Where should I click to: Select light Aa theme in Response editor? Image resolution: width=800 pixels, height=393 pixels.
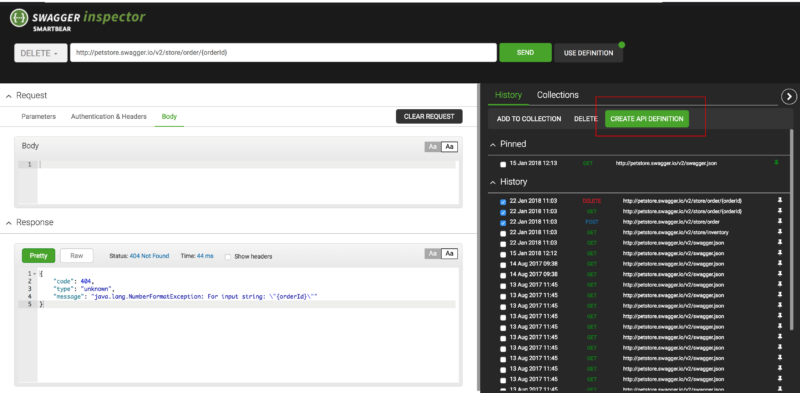[449, 254]
